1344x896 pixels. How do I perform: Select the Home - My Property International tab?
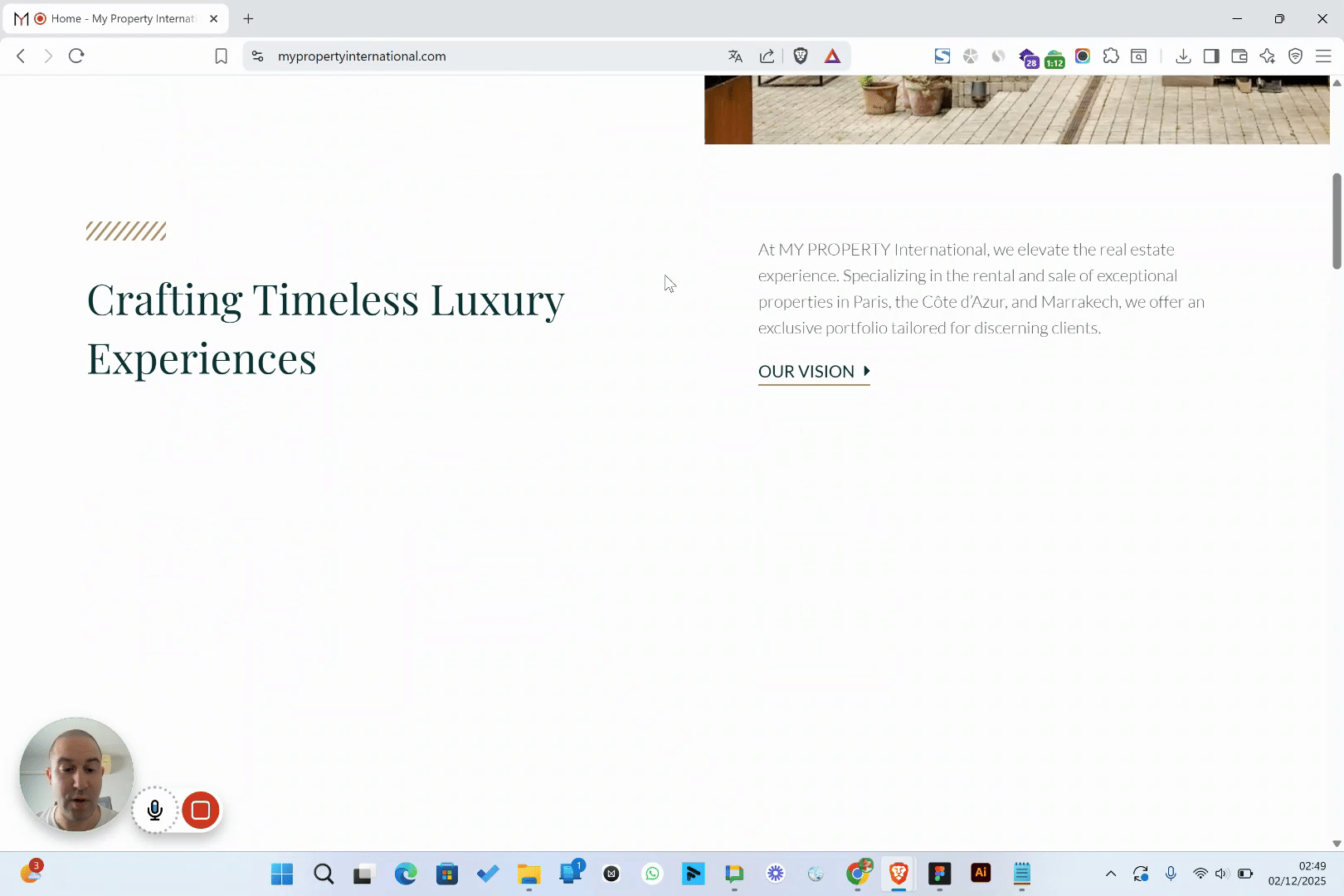(x=116, y=18)
